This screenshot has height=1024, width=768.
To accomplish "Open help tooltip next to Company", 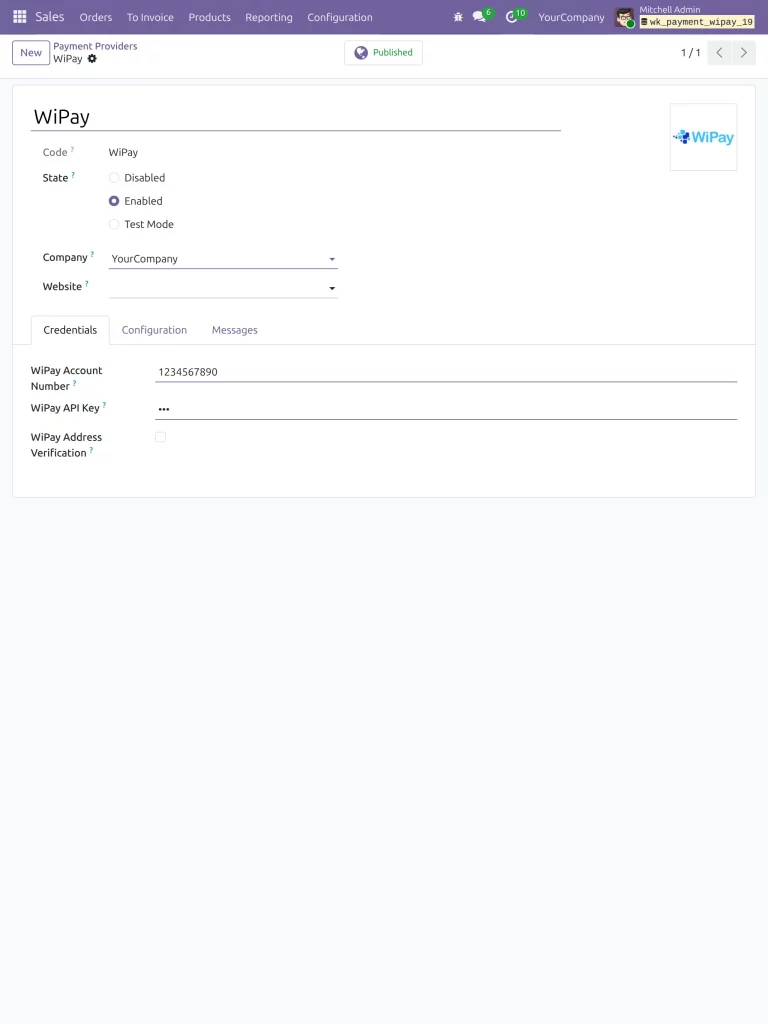I will tap(92, 255).
